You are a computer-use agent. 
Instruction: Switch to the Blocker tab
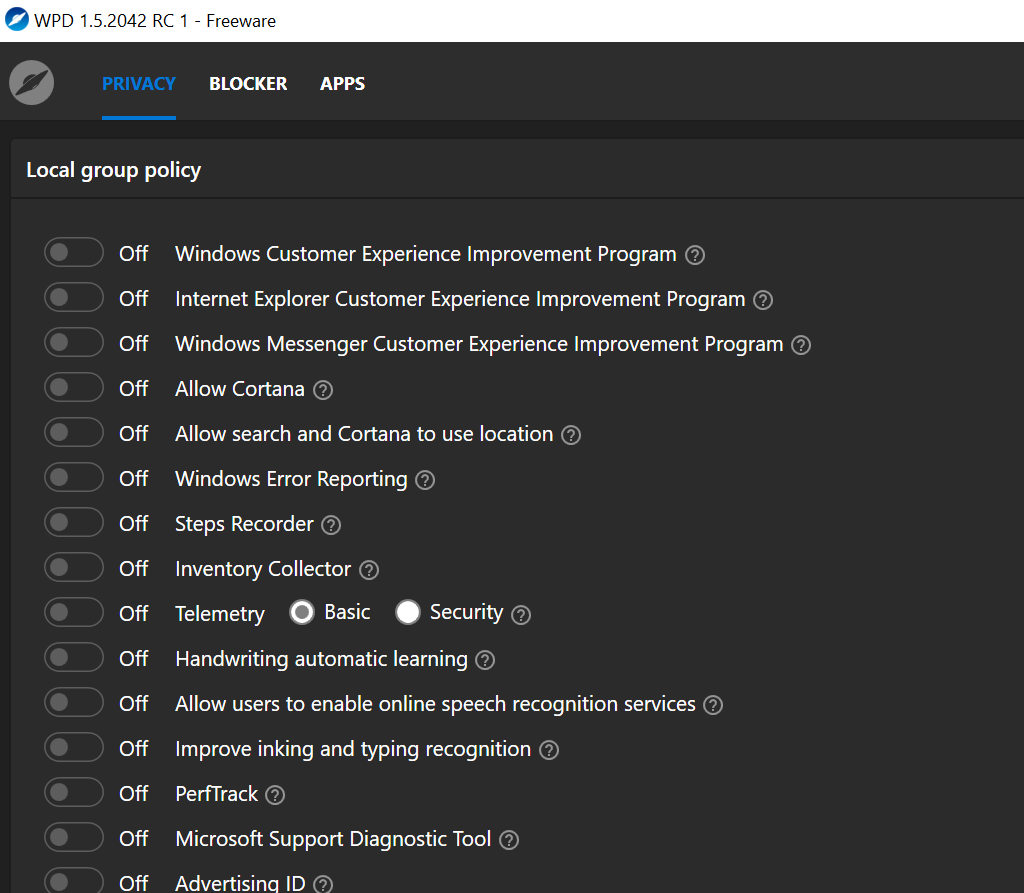pyautogui.click(x=248, y=84)
